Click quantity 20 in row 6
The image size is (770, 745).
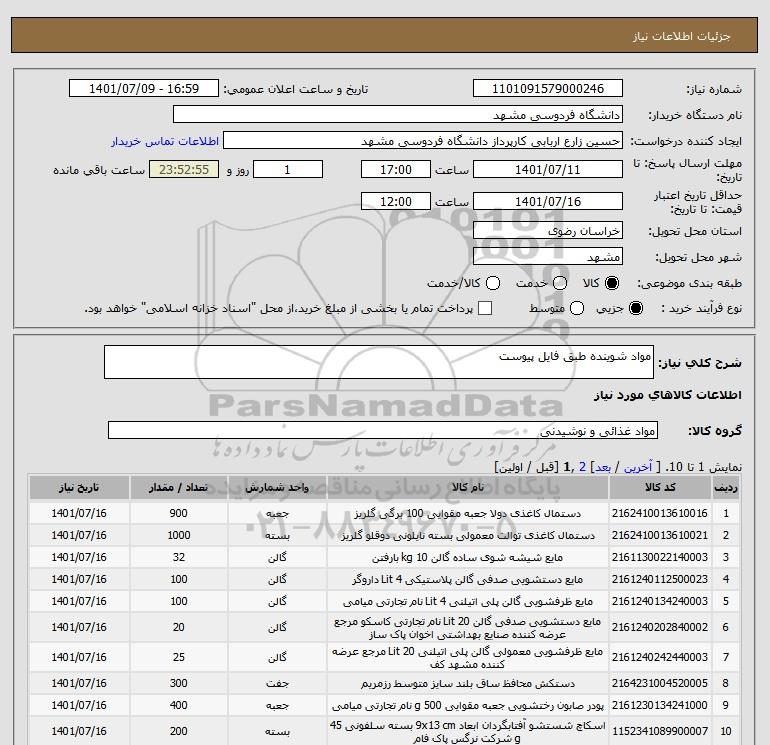tap(178, 627)
